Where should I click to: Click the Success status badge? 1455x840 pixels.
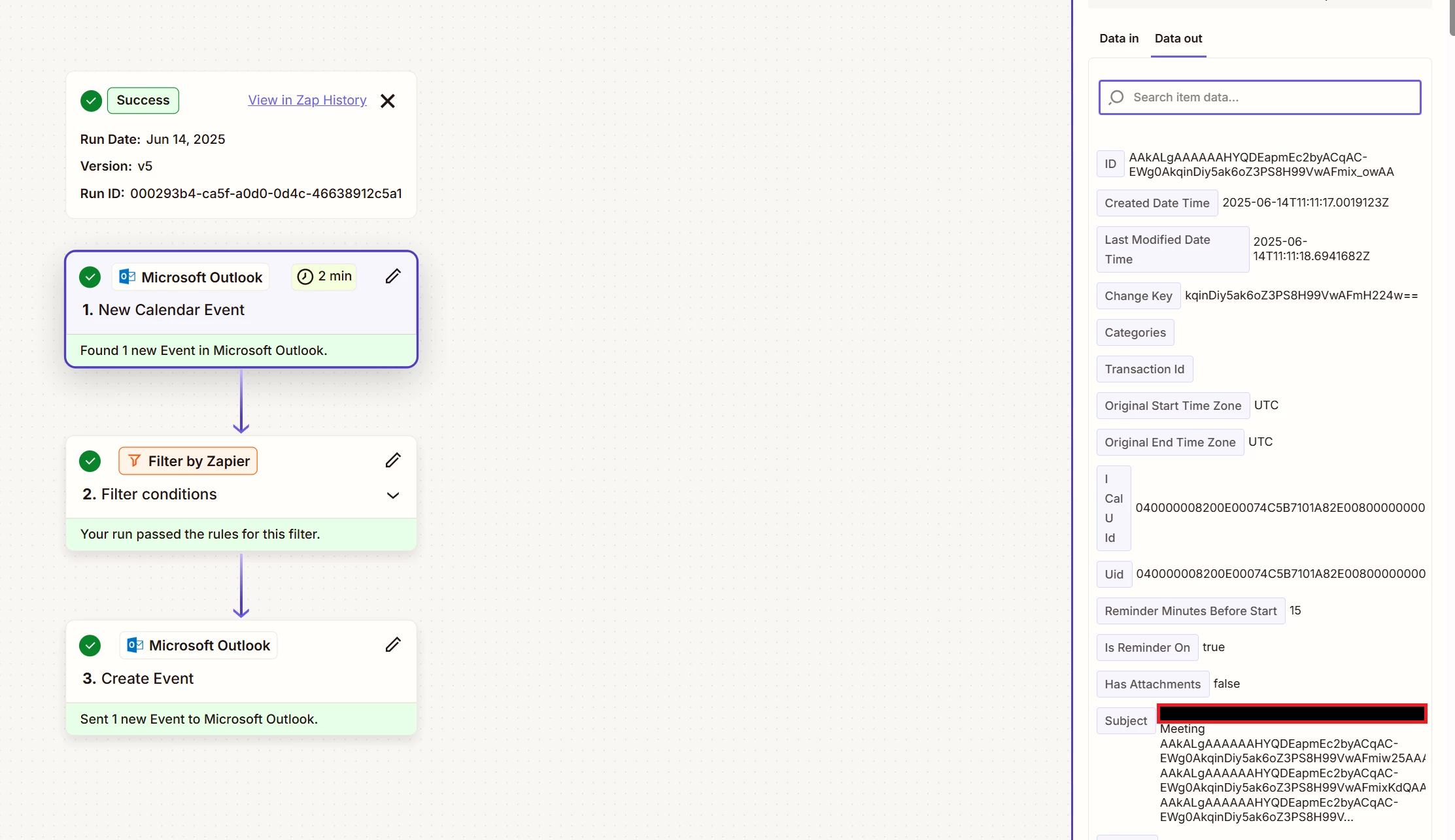click(x=143, y=100)
